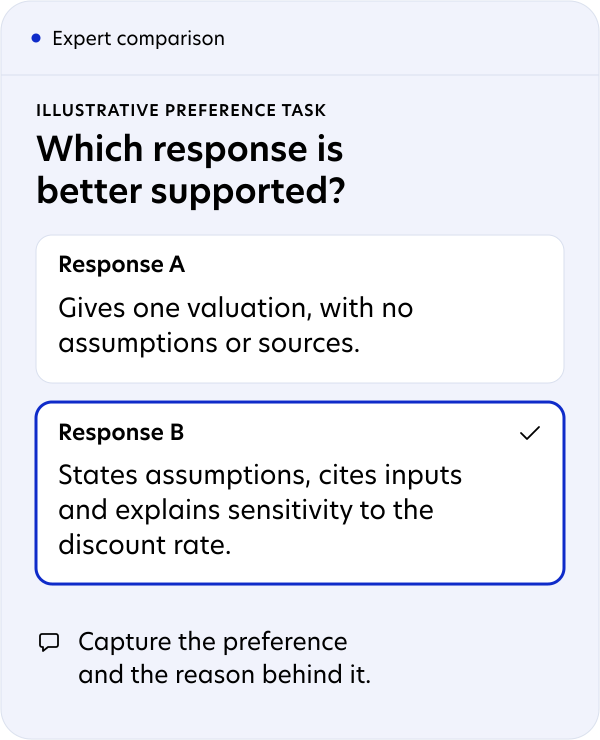Click the blue dot beside Expert comparison
This screenshot has width=600, height=740.
pos(36,38)
